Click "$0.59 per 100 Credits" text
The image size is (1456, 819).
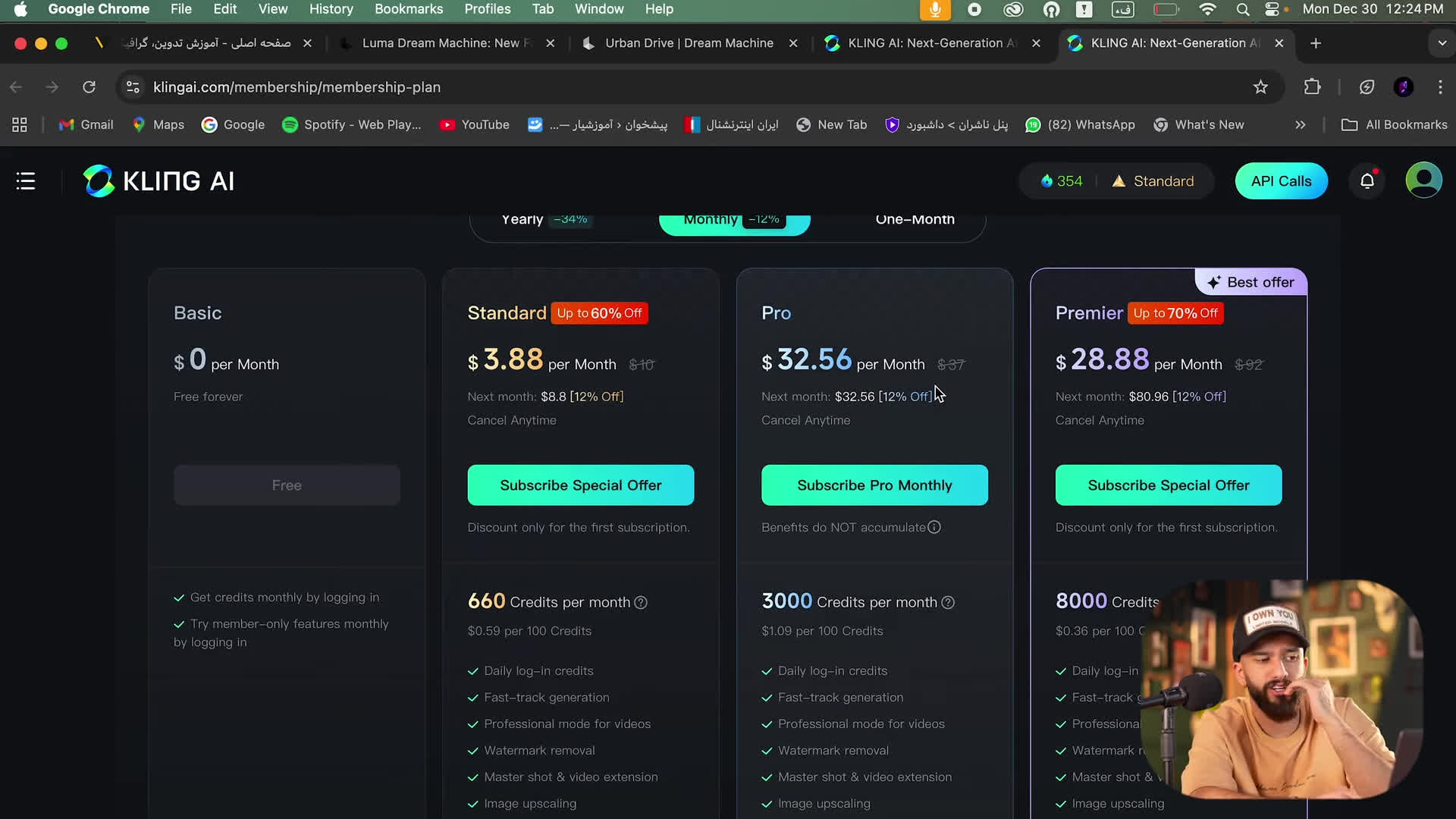[529, 631]
